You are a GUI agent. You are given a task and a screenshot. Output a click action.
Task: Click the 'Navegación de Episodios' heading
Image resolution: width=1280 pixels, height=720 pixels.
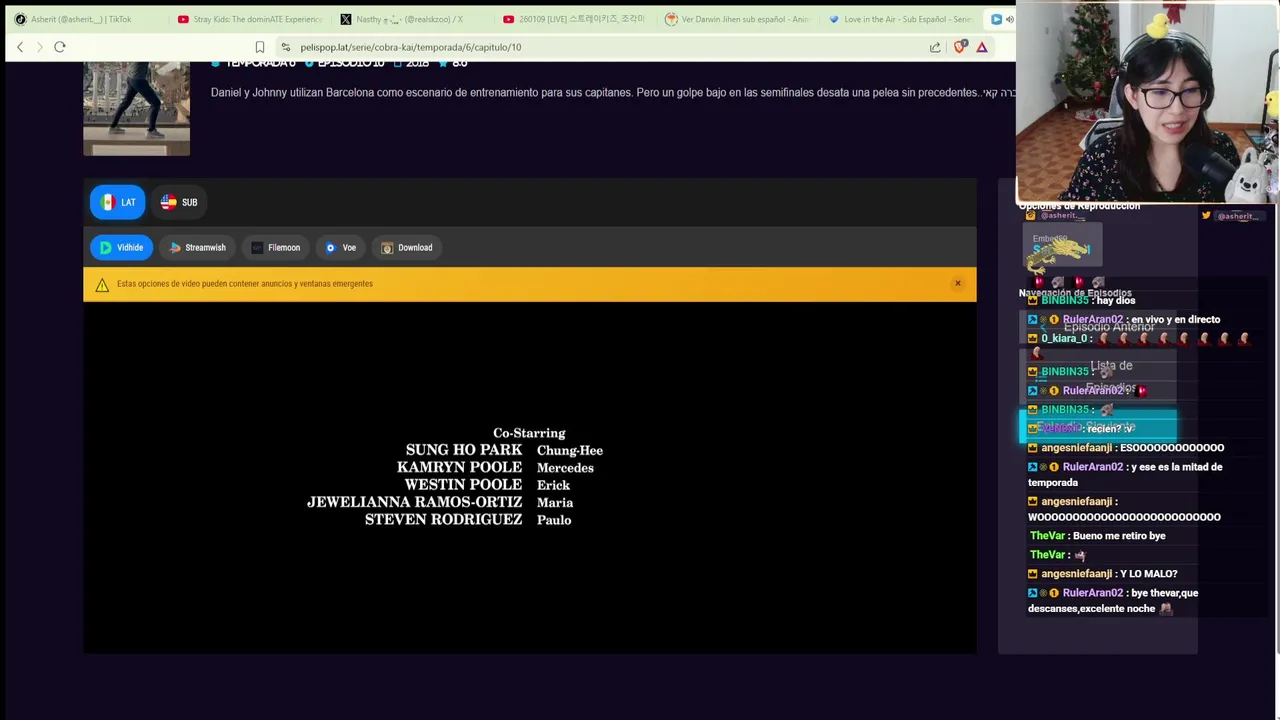click(1075, 293)
